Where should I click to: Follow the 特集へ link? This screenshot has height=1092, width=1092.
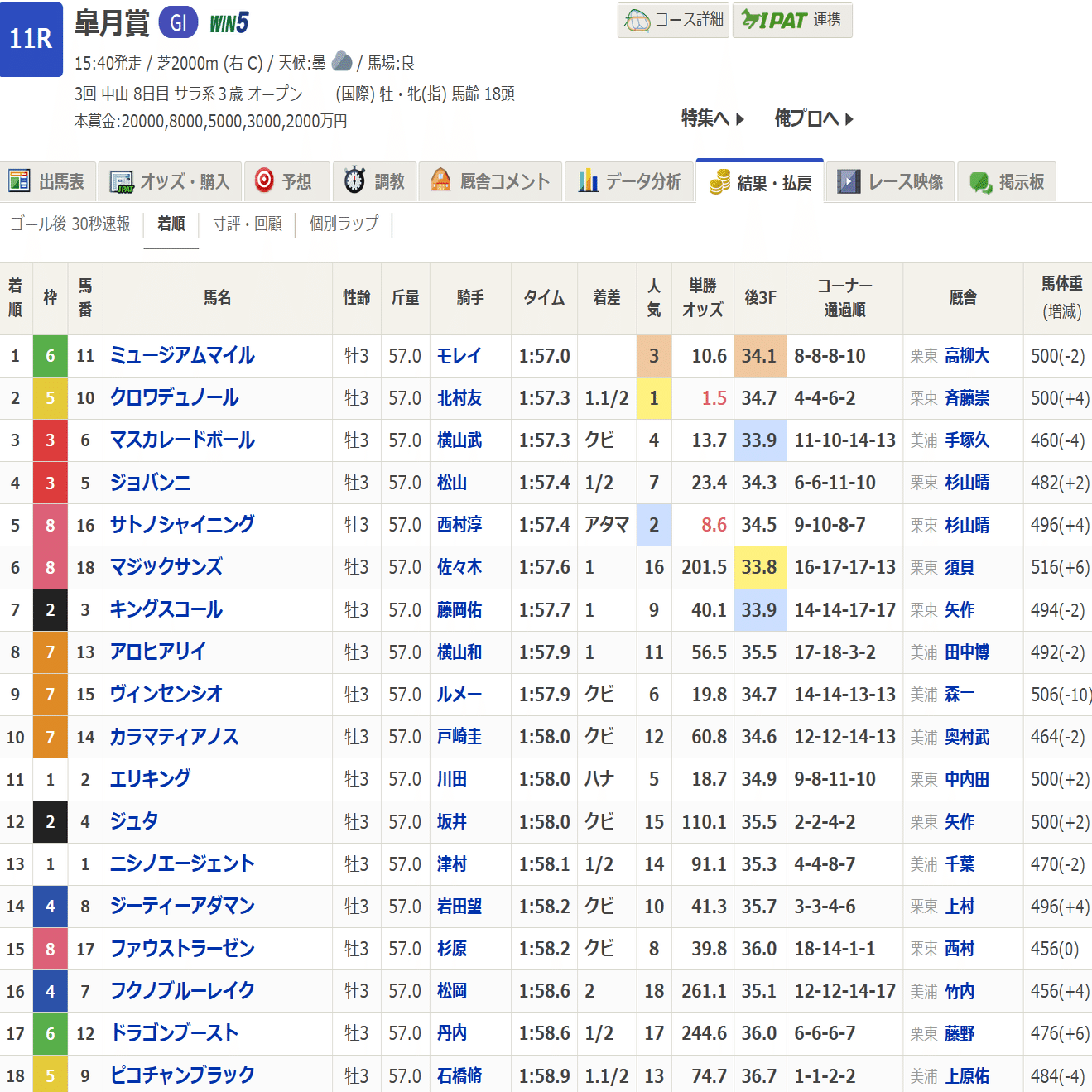(x=713, y=118)
